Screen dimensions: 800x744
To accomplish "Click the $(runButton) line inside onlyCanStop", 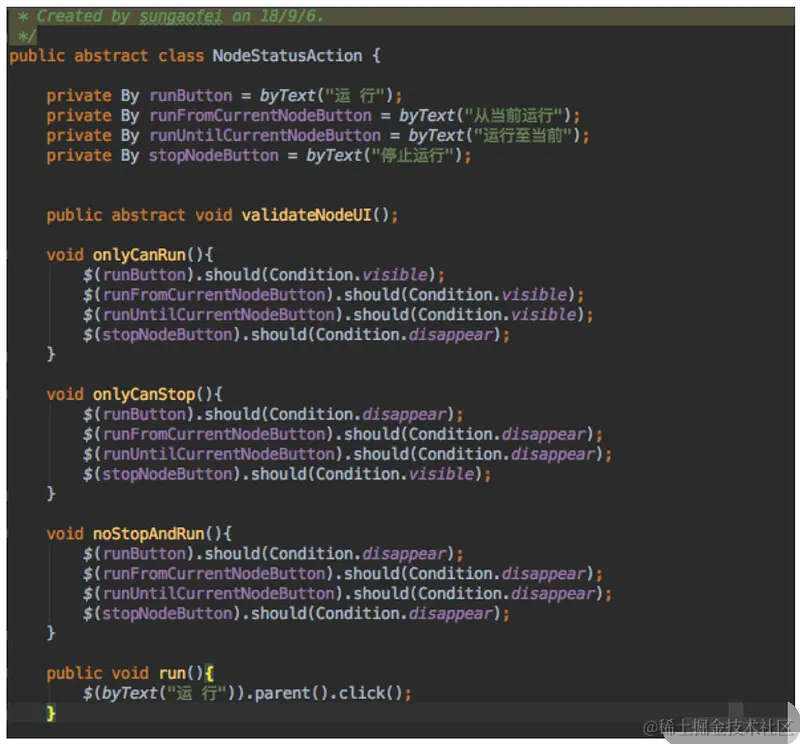I will 273,414.
